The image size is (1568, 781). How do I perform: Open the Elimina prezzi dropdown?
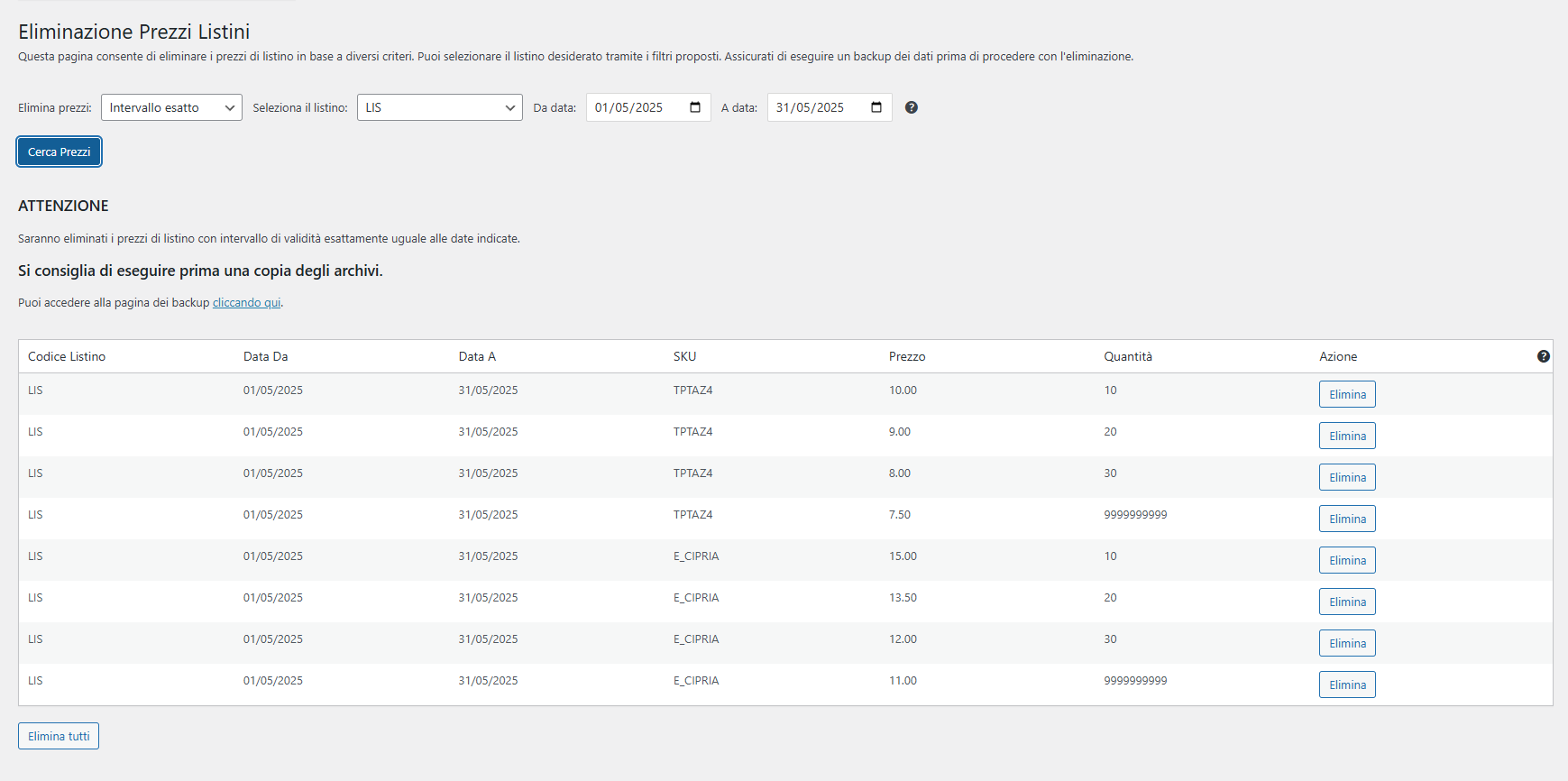pos(171,107)
